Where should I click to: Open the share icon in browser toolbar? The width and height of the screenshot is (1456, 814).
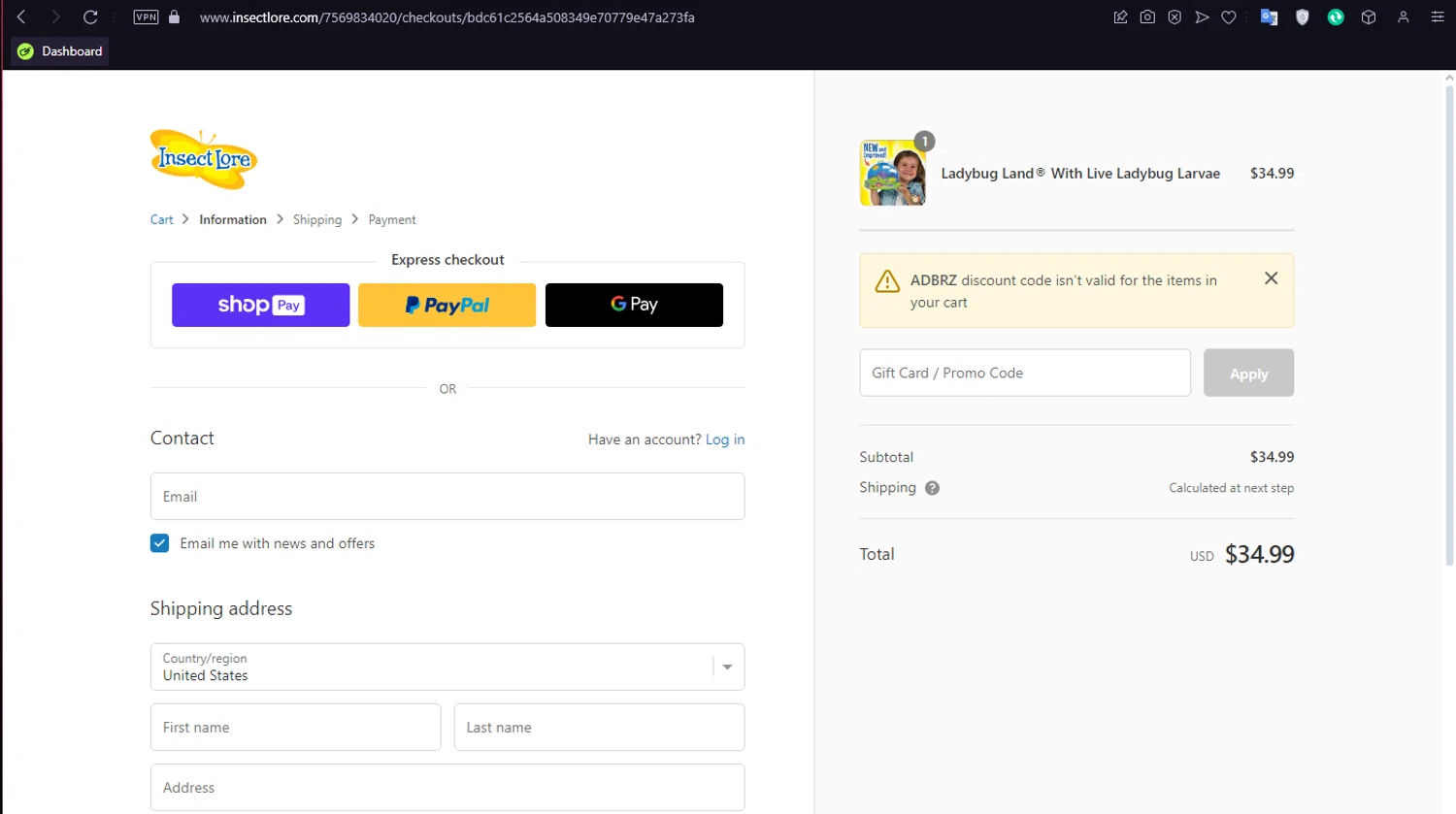click(1120, 17)
